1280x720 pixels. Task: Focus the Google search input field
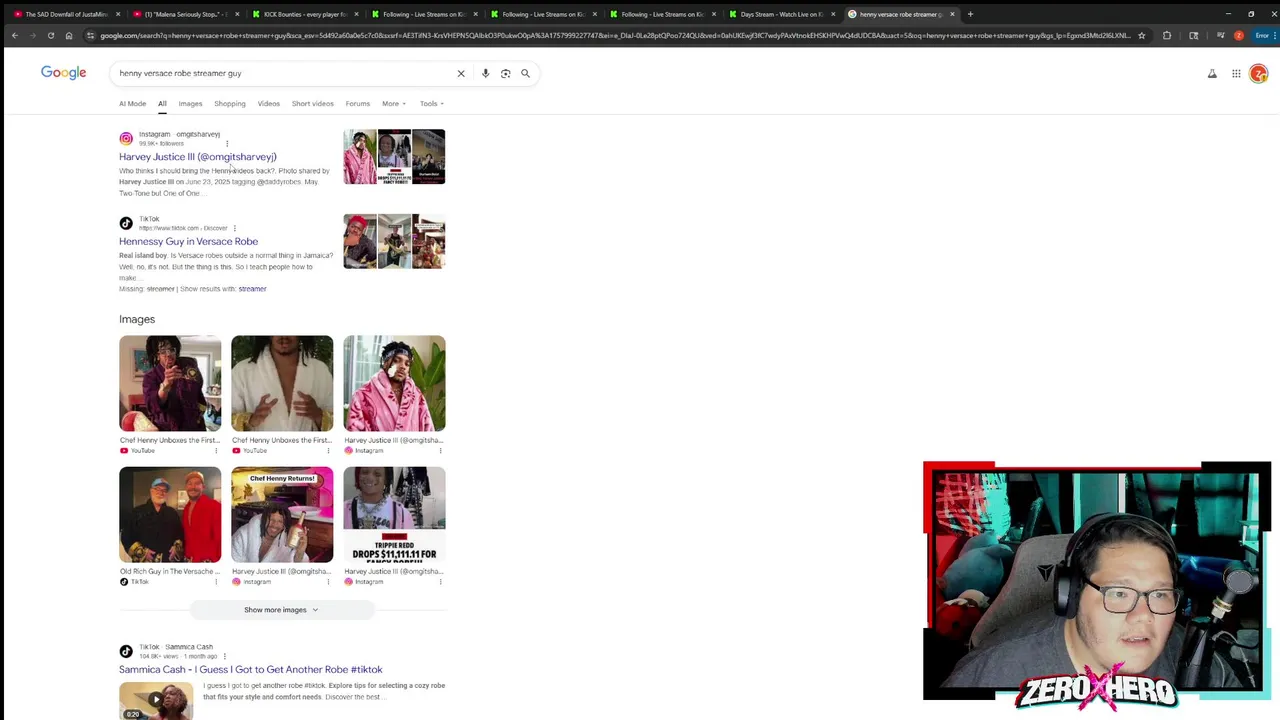point(285,73)
